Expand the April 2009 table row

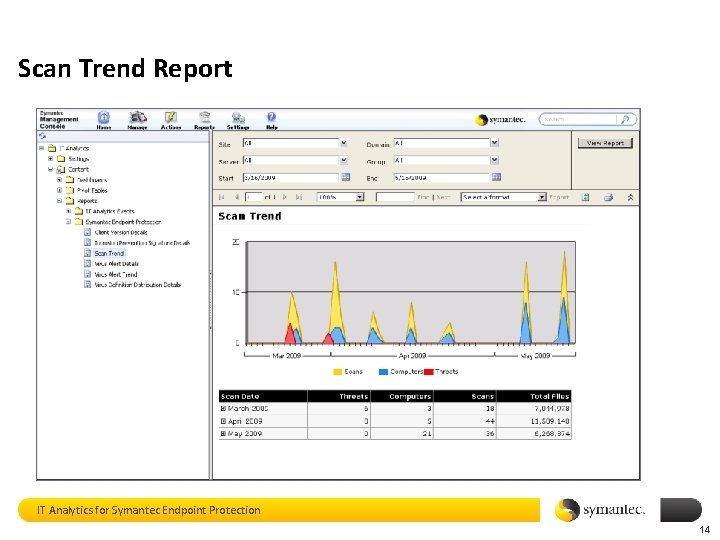point(223,421)
